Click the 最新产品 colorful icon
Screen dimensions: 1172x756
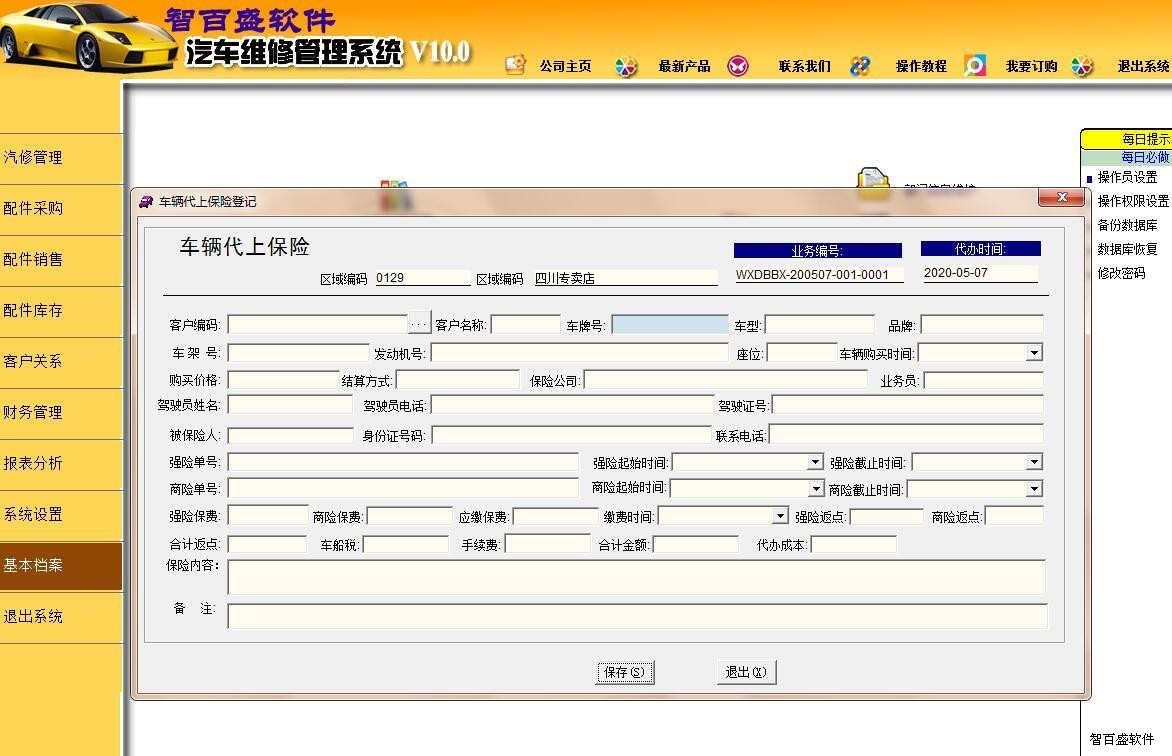click(626, 67)
